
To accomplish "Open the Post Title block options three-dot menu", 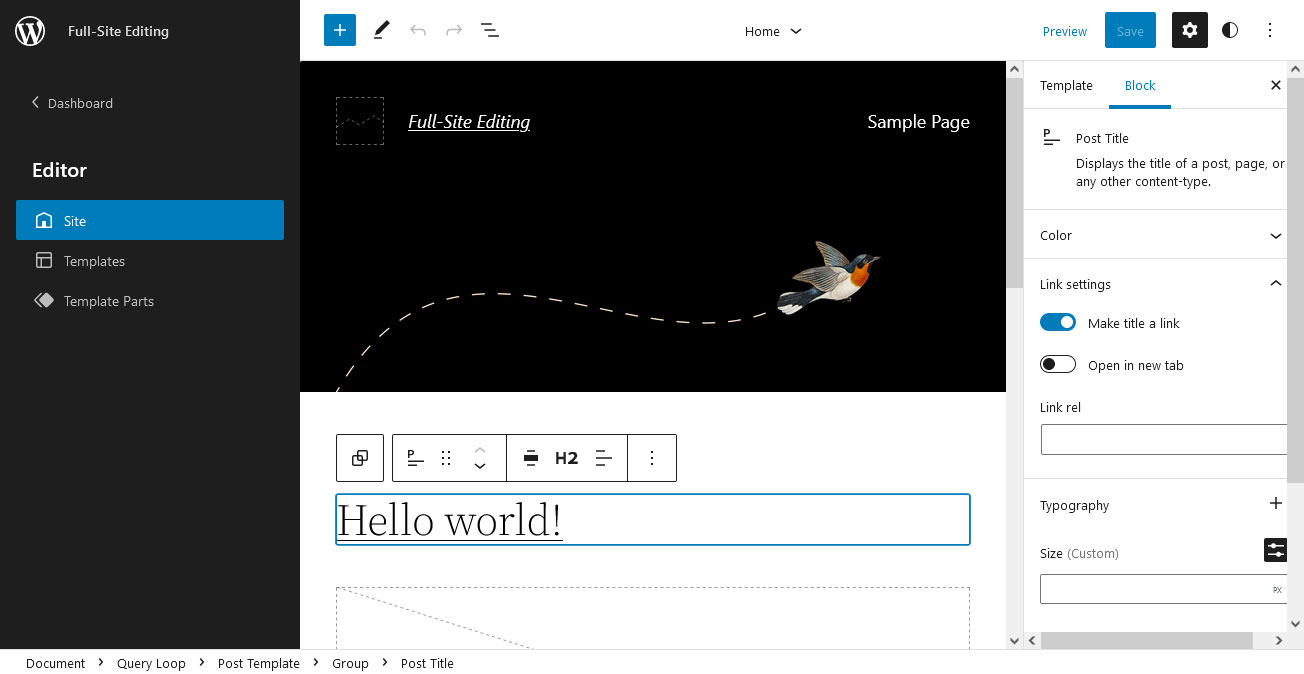I will (652, 457).
